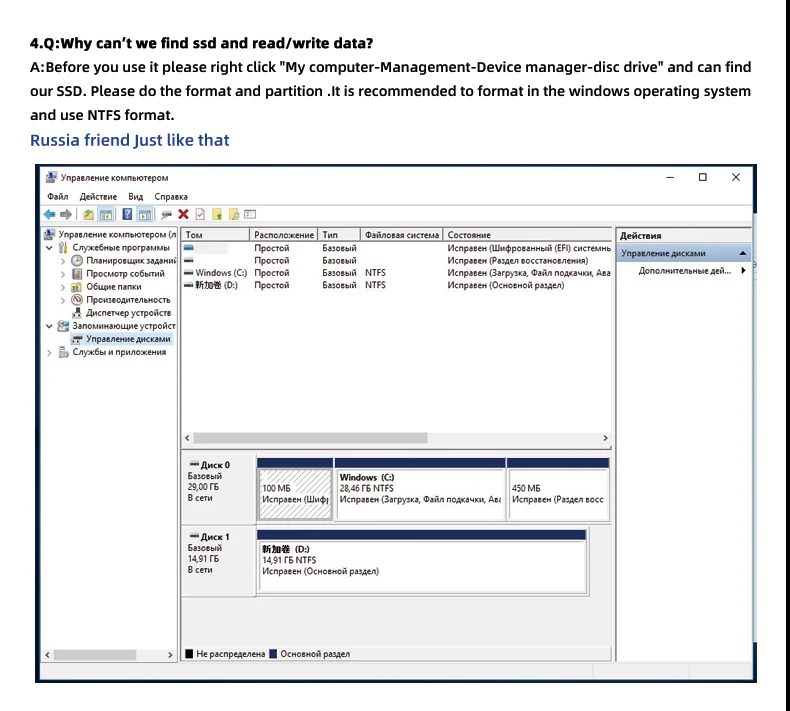Toggle the show/hide action pane icon
The height and width of the screenshot is (711, 790).
click(x=145, y=215)
